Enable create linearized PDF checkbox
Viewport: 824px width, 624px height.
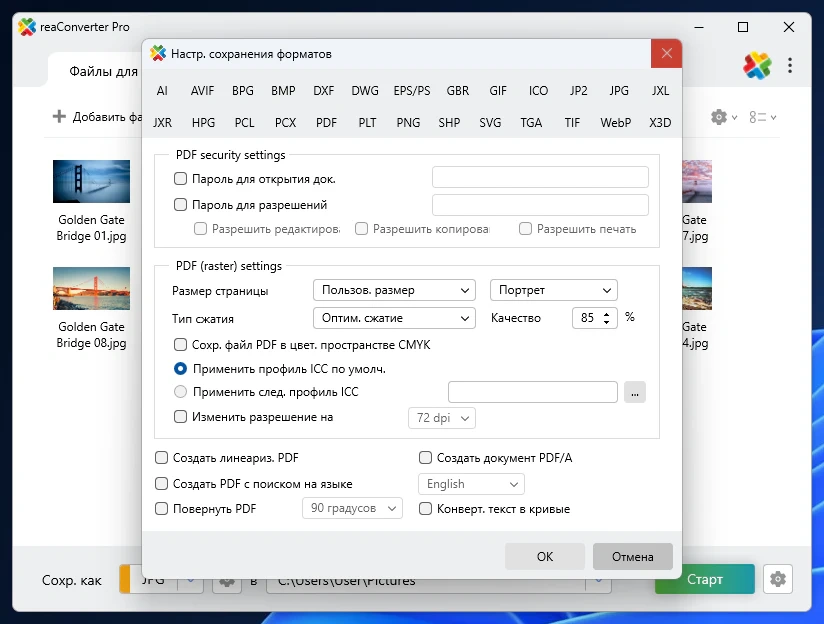point(161,458)
